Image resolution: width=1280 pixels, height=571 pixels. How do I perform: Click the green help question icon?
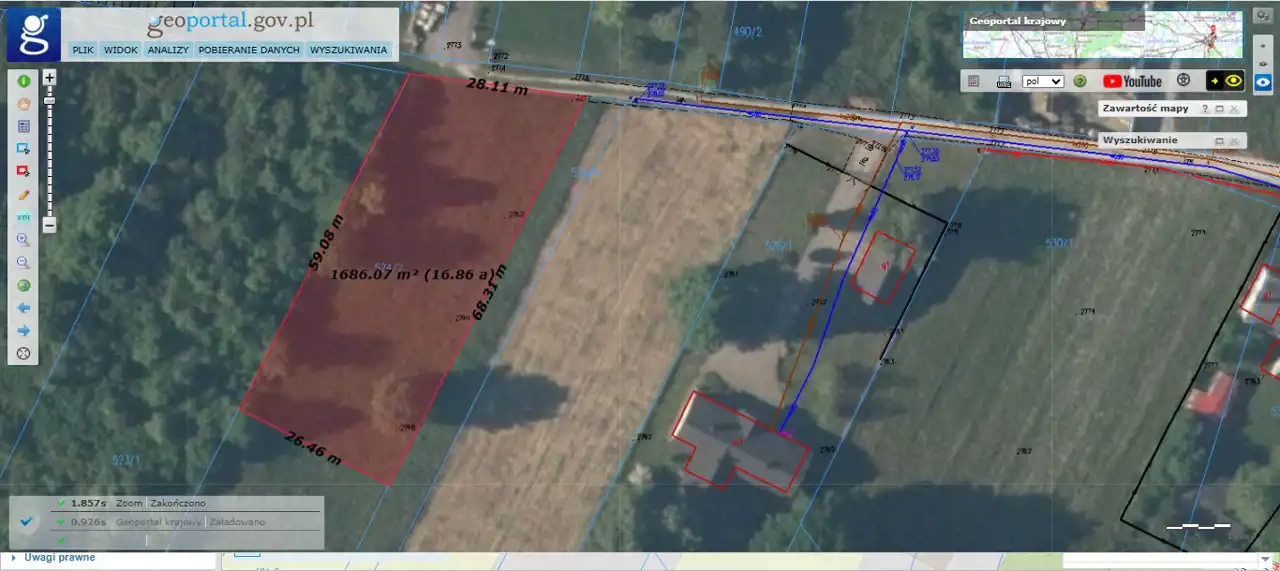(1080, 81)
